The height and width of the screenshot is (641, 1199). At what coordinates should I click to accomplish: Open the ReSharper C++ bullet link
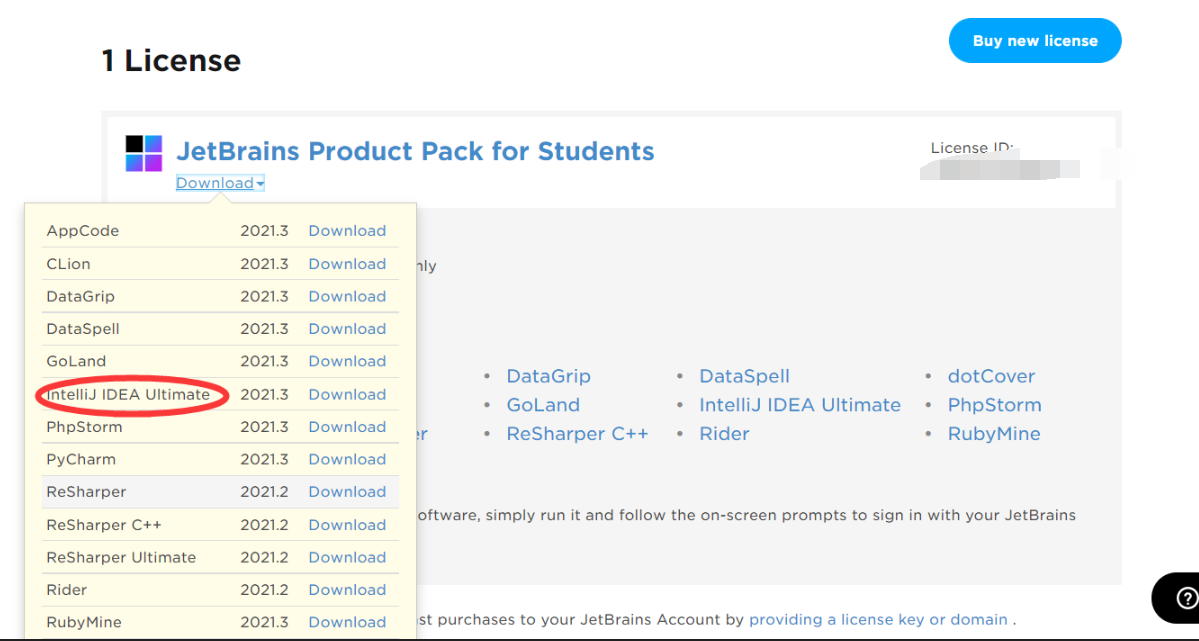tap(577, 434)
